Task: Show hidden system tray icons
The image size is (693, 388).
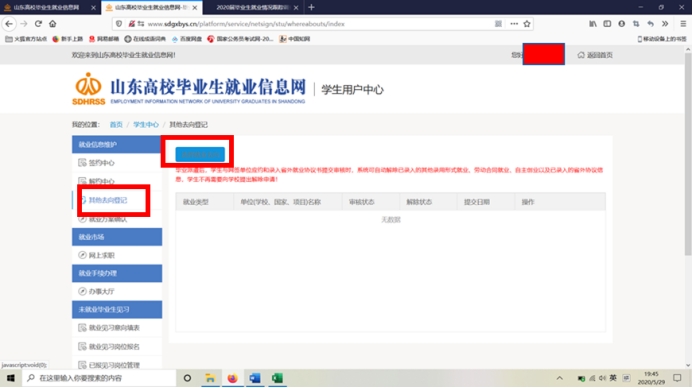Action: click(x=560, y=378)
